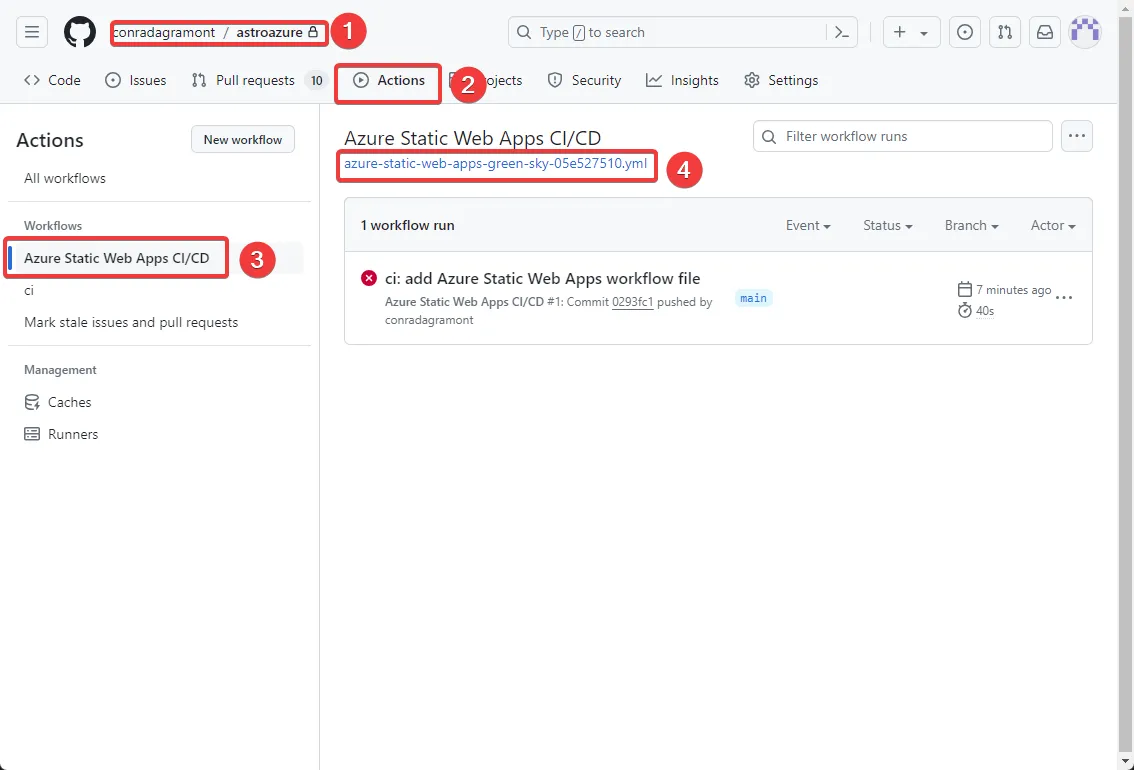Viewport: 1134px width, 770px height.
Task: Switch to the Pull requests tab
Action: 255,80
